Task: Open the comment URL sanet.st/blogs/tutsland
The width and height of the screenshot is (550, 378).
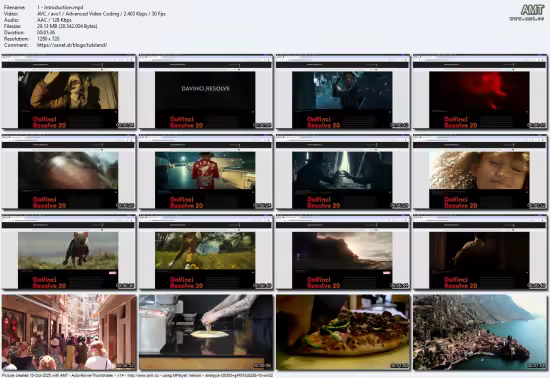Action: [x=72, y=45]
